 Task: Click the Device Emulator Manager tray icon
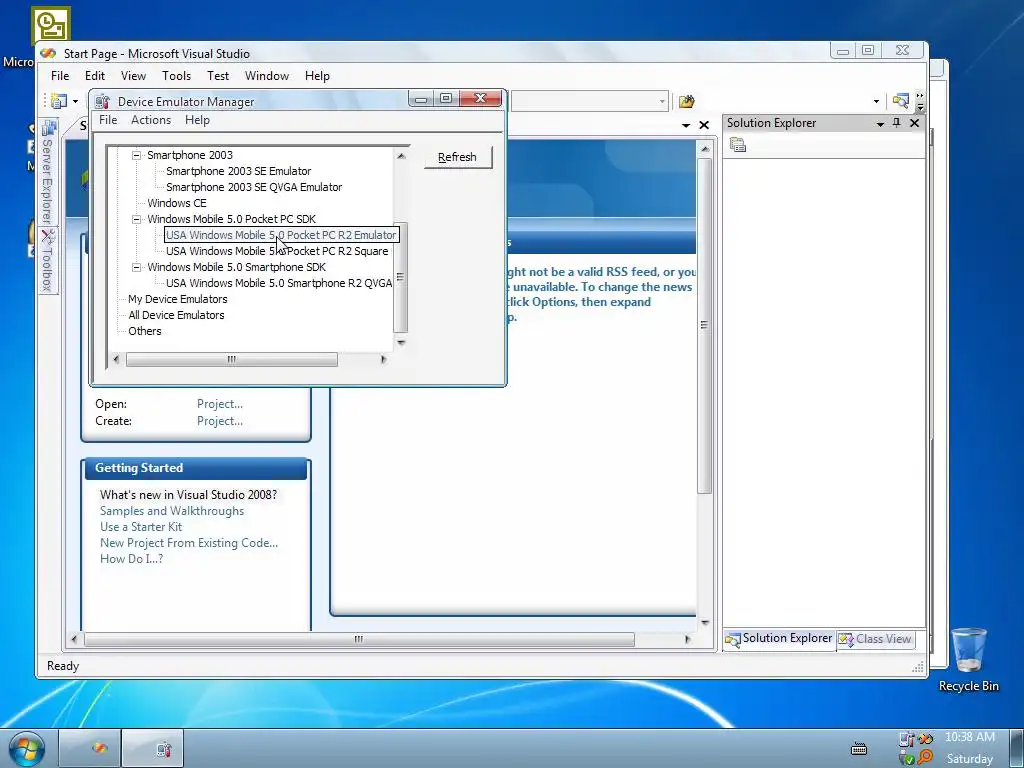click(906, 739)
